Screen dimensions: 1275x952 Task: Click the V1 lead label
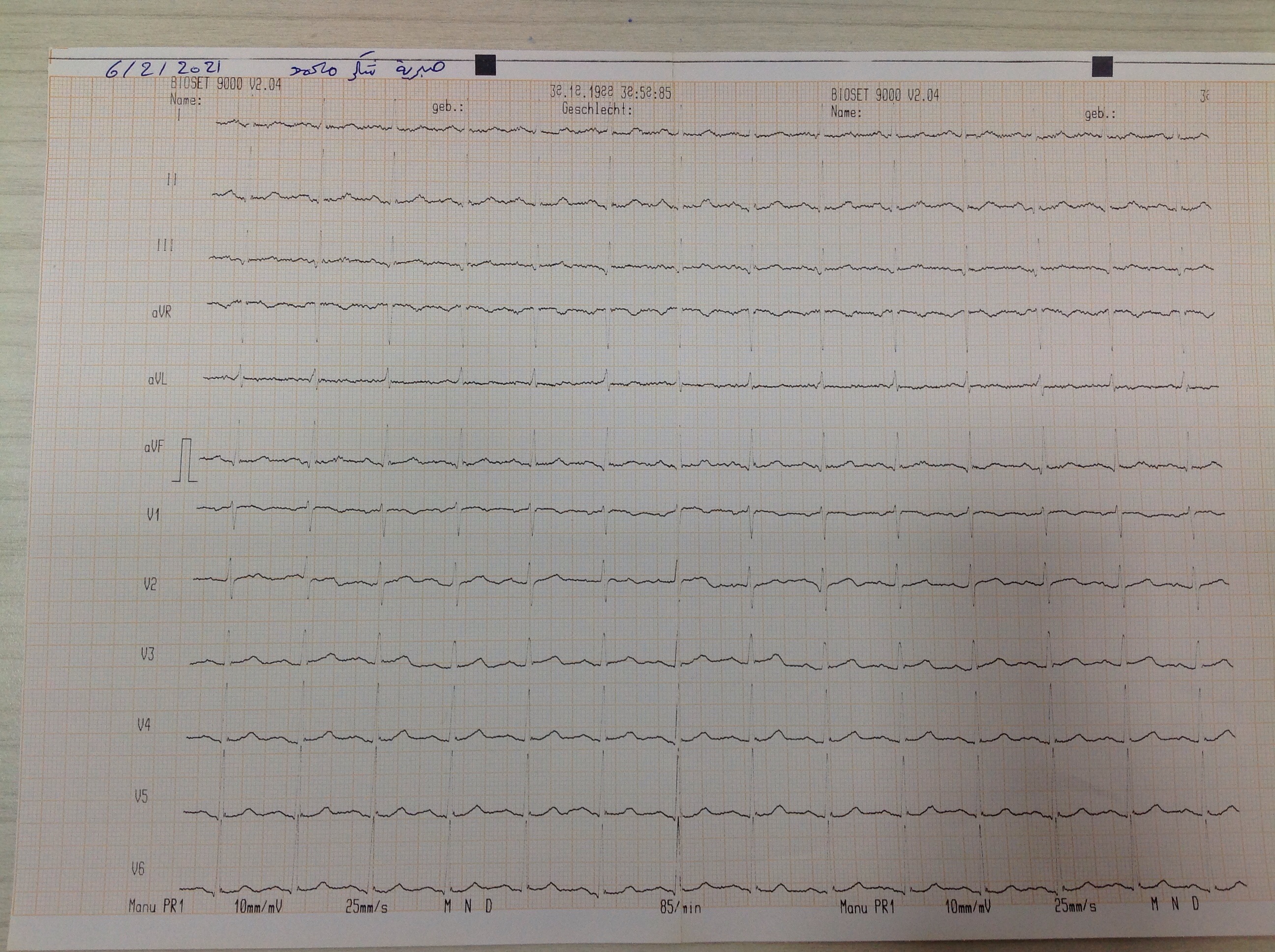pos(153,515)
